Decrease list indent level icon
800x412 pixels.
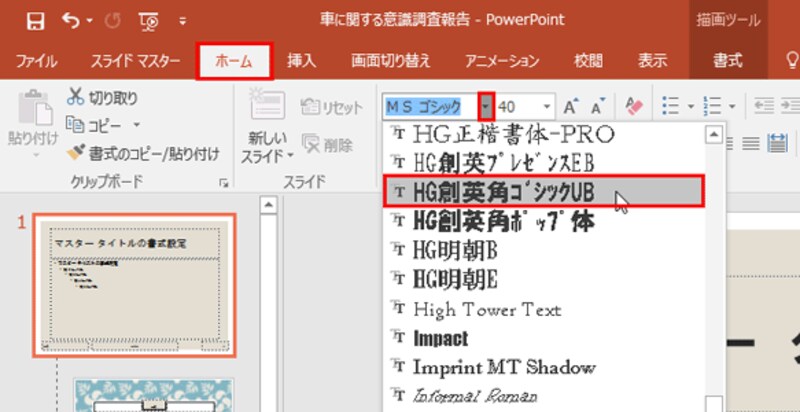(764, 106)
